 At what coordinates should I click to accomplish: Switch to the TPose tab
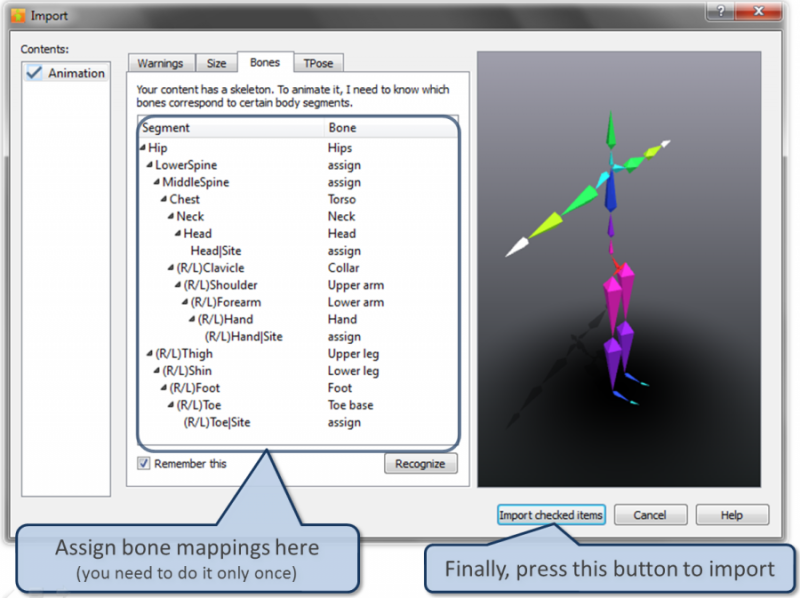[318, 63]
